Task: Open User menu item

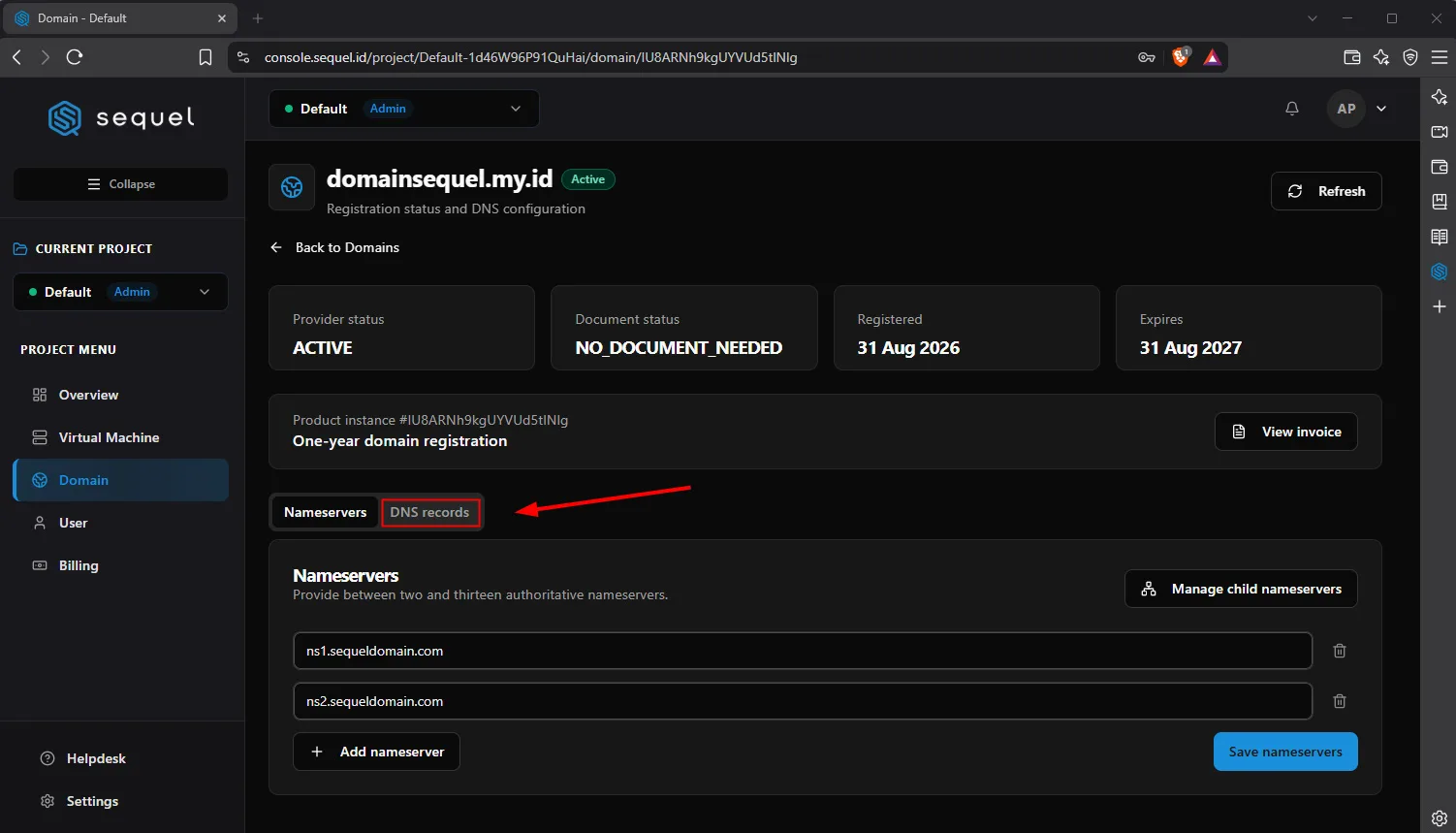Action: pyautogui.click(x=121, y=523)
